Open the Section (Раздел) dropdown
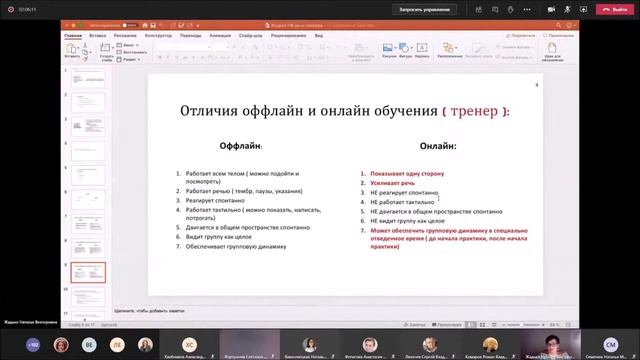The height and width of the screenshot is (360, 640). pyautogui.click(x=129, y=60)
